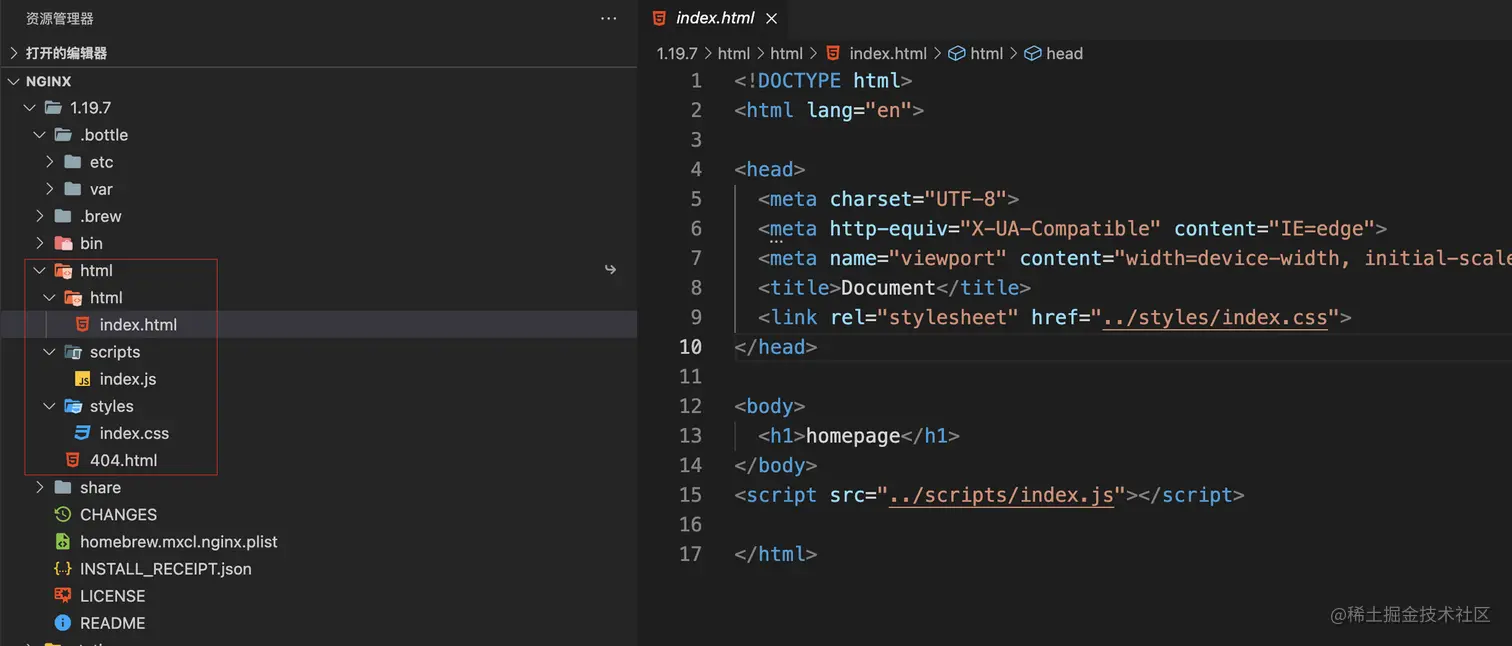Click the "stylesheet" rel value
Screen dimensions: 1512x646
[x=947, y=318]
